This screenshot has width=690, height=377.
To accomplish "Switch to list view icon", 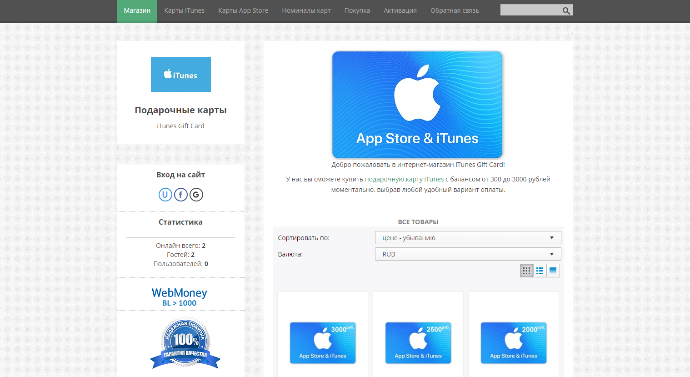I will 540,271.
